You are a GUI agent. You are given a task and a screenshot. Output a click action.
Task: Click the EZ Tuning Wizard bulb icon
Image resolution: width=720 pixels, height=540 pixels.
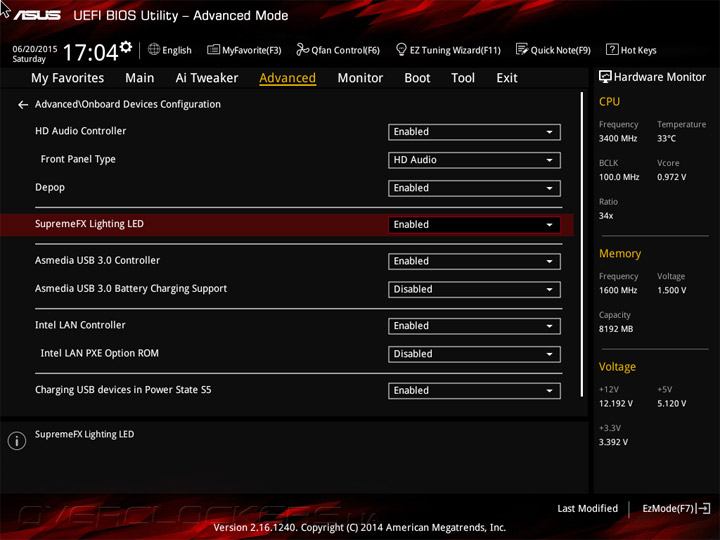pos(401,49)
